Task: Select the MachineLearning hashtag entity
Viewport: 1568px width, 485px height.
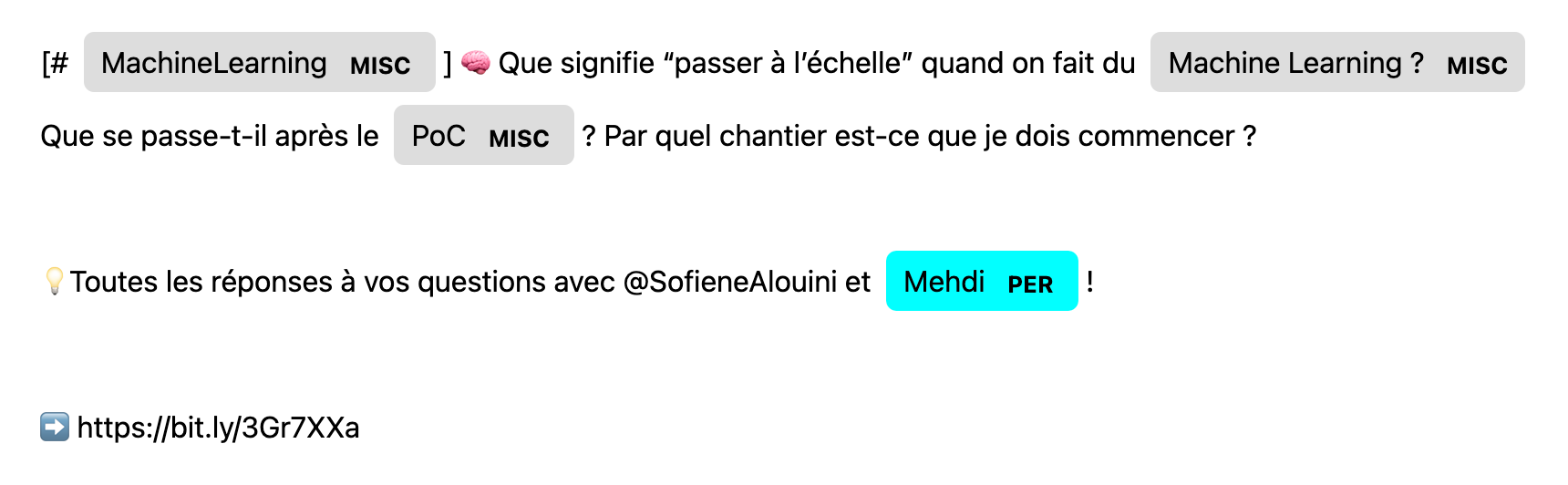Action: (213, 63)
